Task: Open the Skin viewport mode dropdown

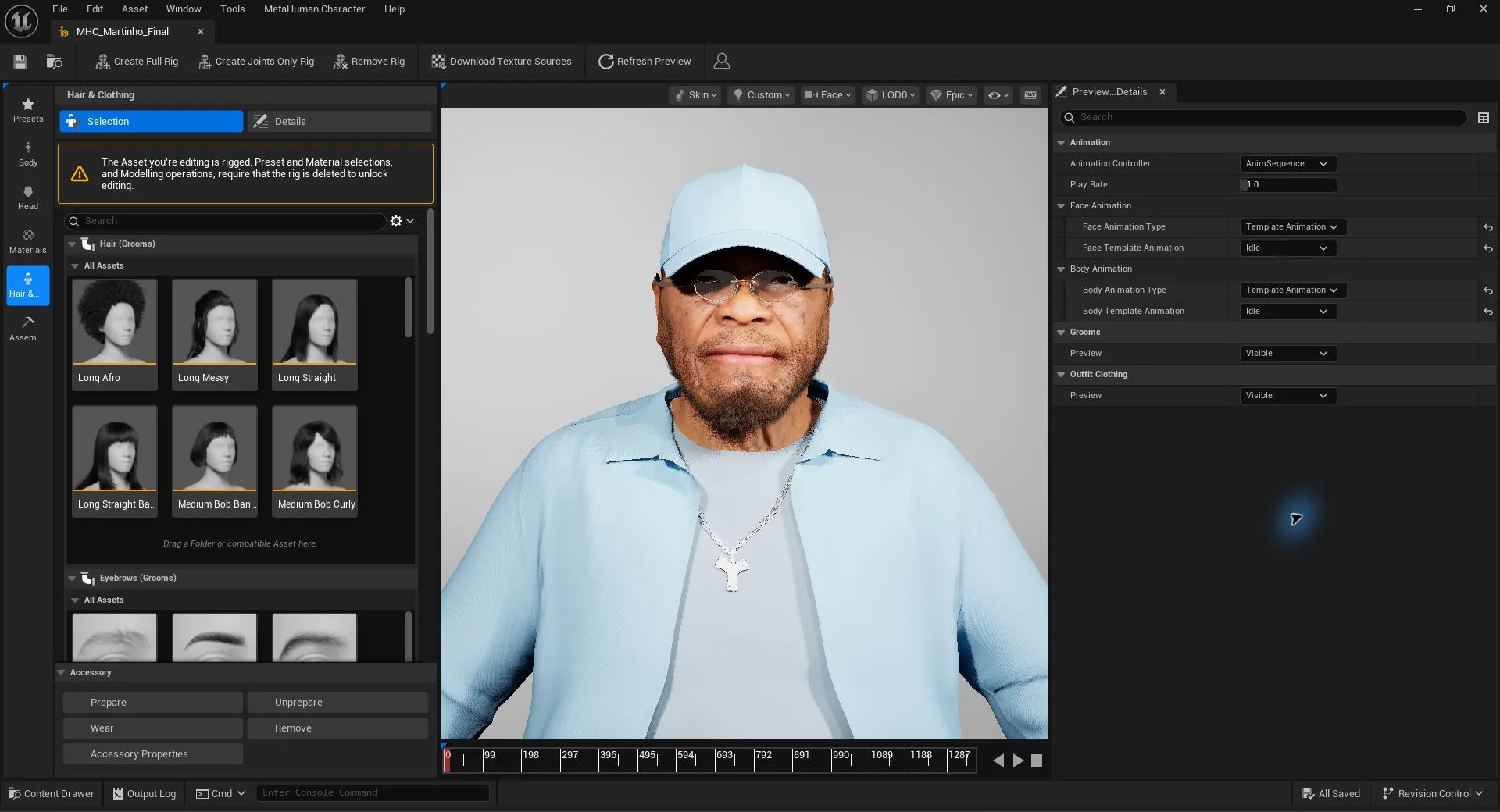Action: point(695,95)
